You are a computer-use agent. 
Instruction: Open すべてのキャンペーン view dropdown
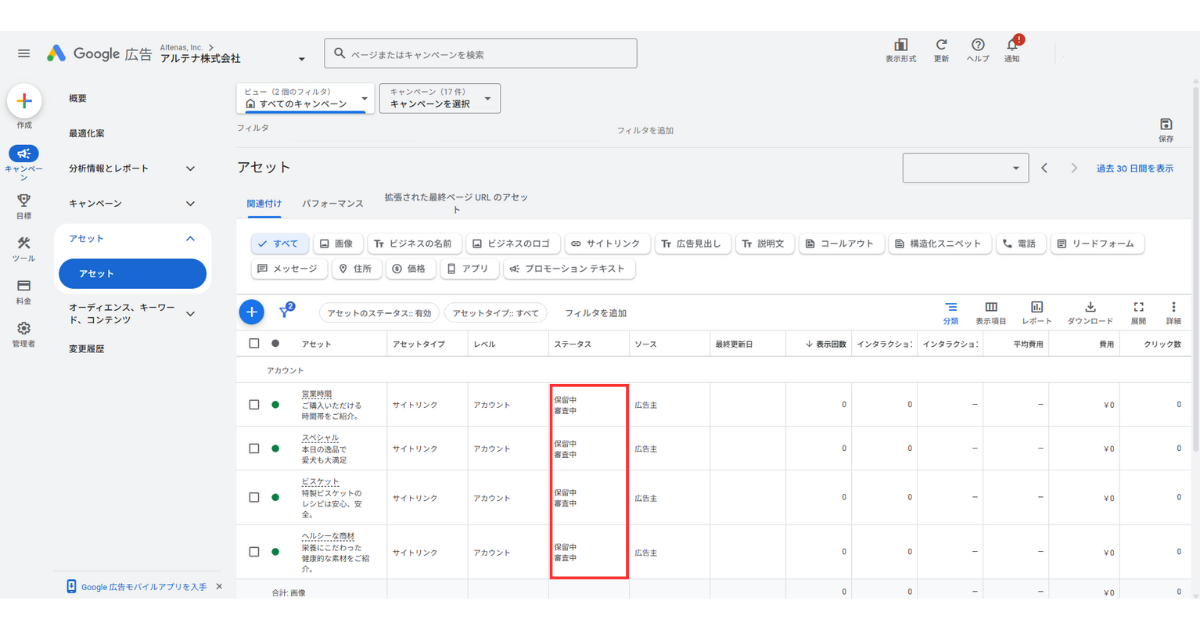pyautogui.click(x=305, y=98)
